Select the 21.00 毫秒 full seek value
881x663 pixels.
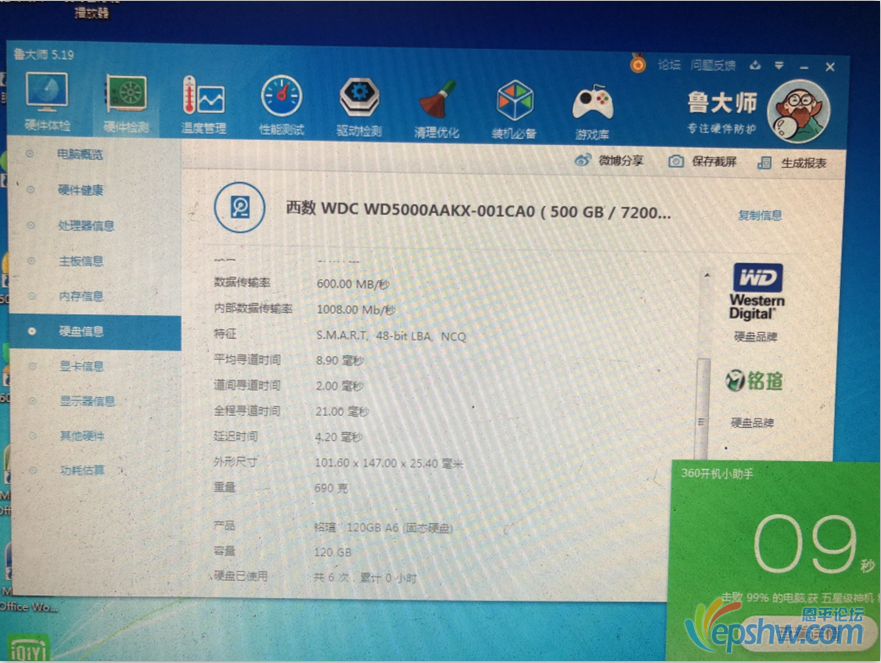(342, 412)
